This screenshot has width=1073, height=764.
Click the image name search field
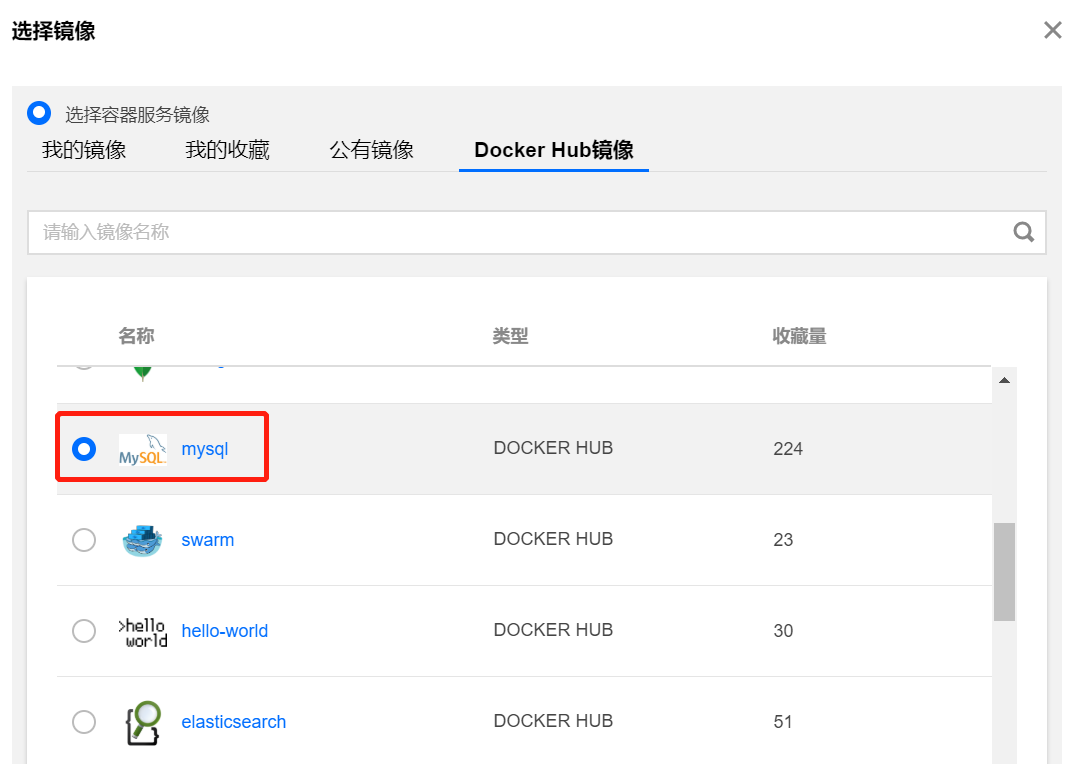click(536, 232)
